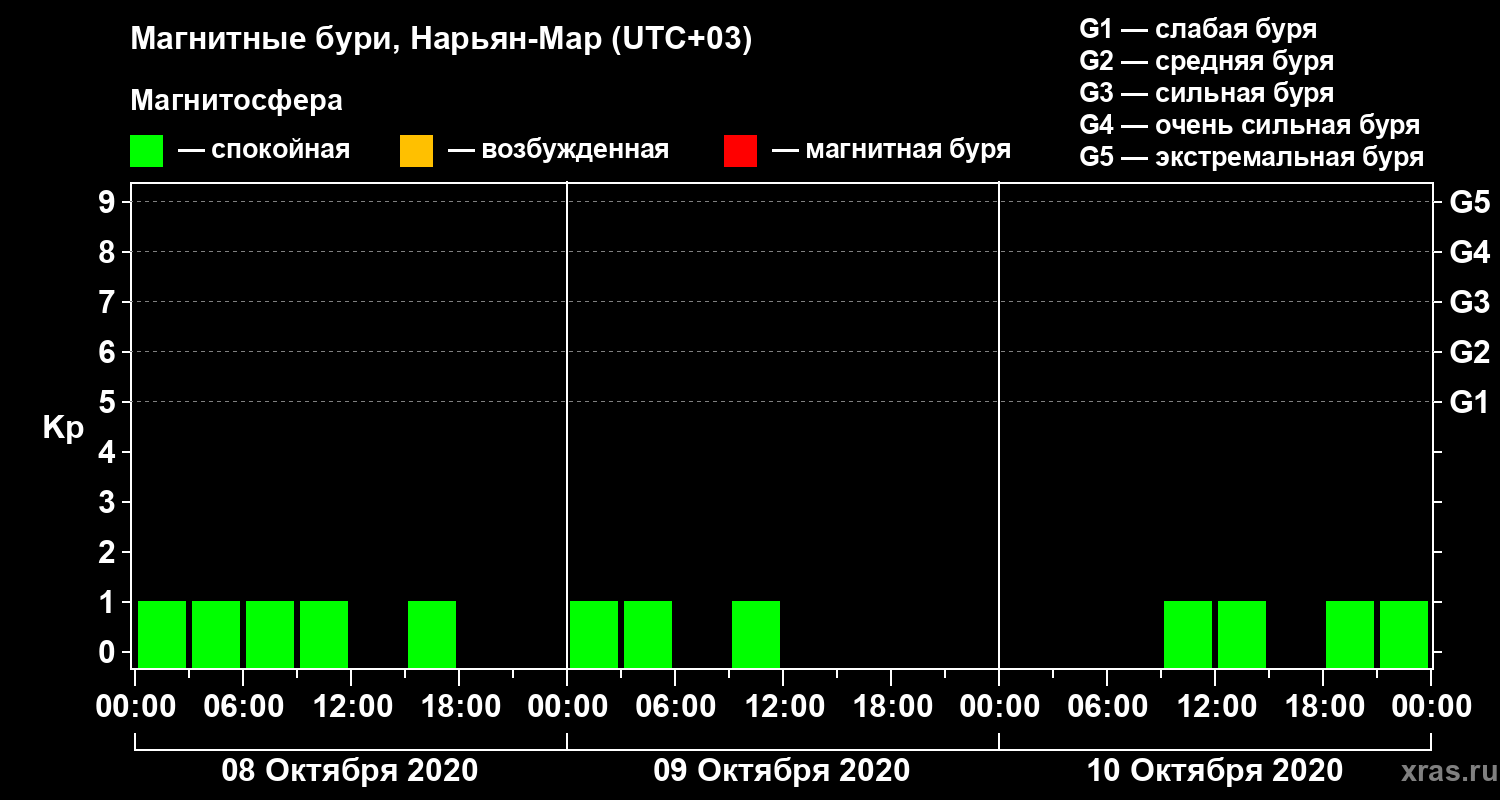Image resolution: width=1500 pixels, height=800 pixels.
Task: Click the date label 09 Октября 2020
Action: click(x=781, y=771)
